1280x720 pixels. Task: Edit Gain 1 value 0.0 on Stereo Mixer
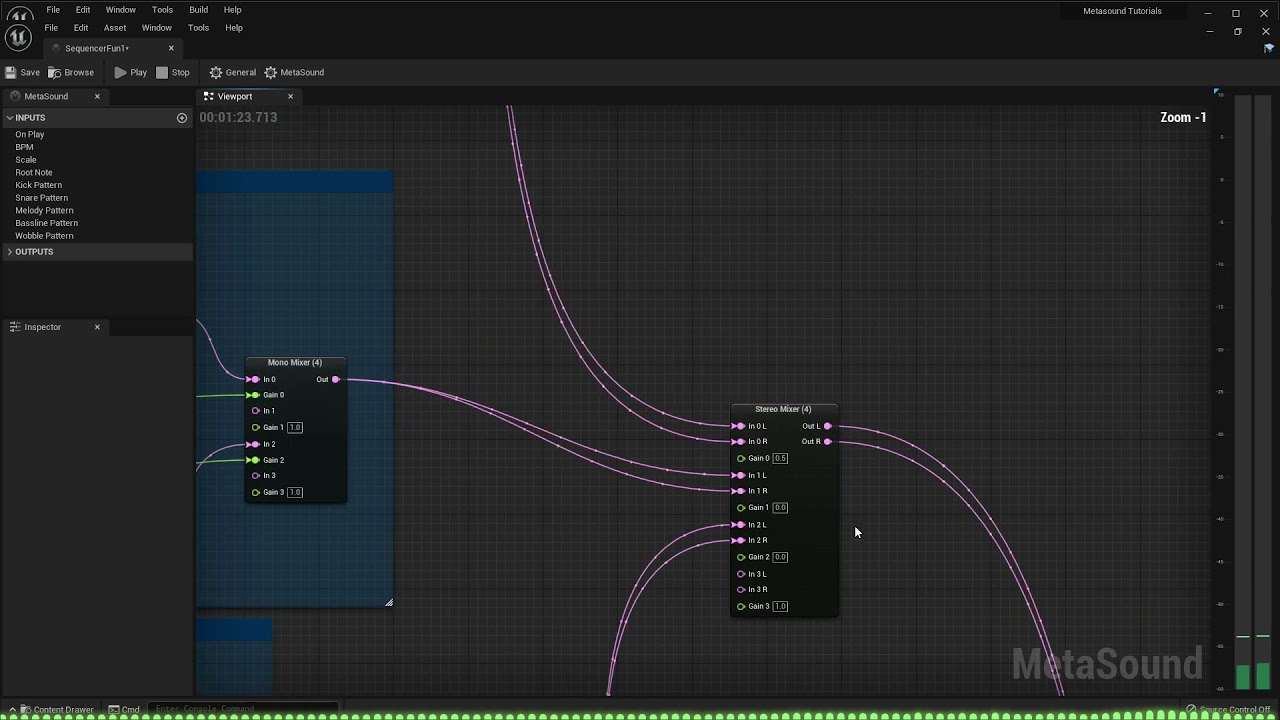pos(780,508)
